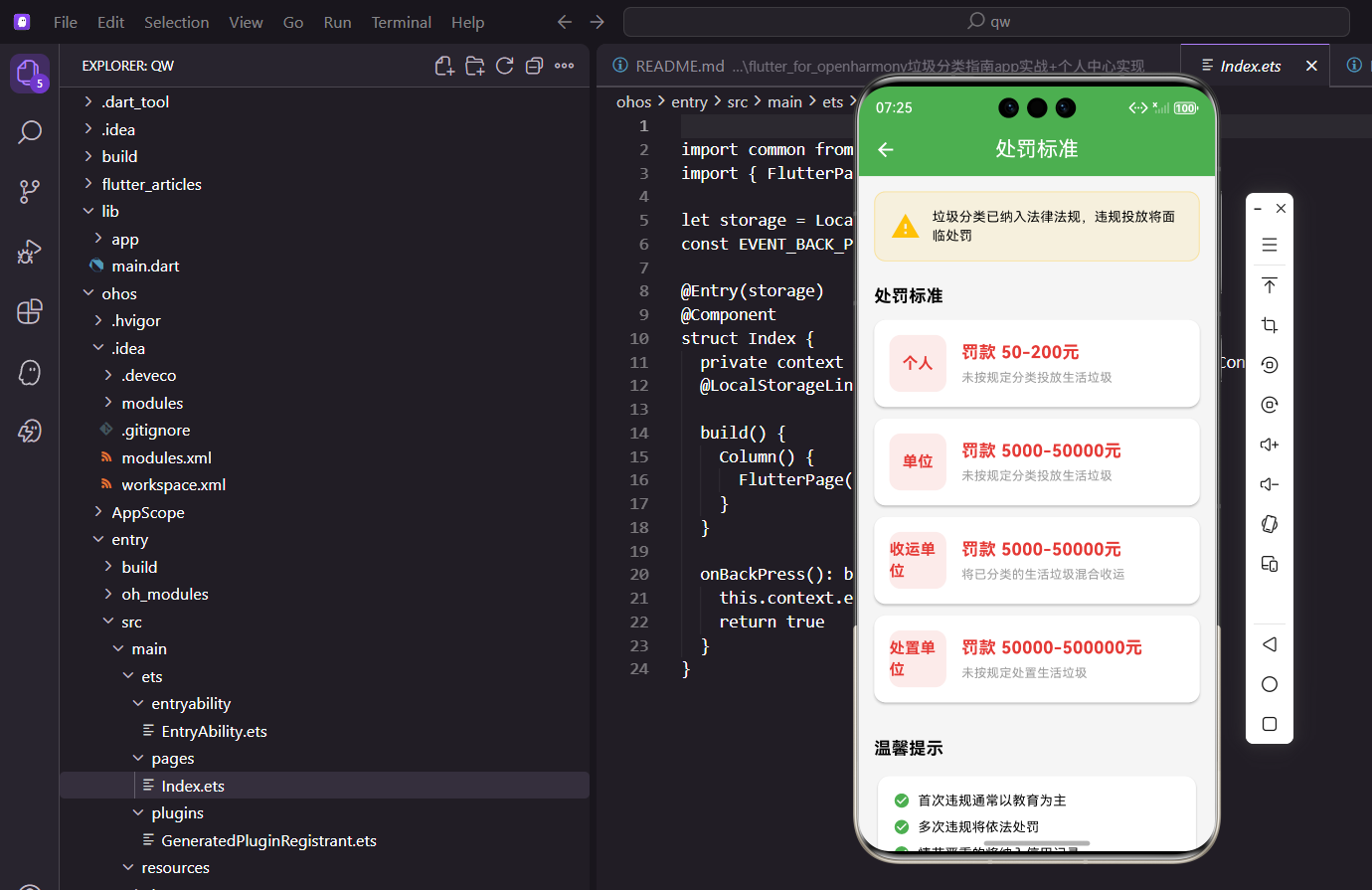Go forward with the navigation arrow

coord(597,22)
